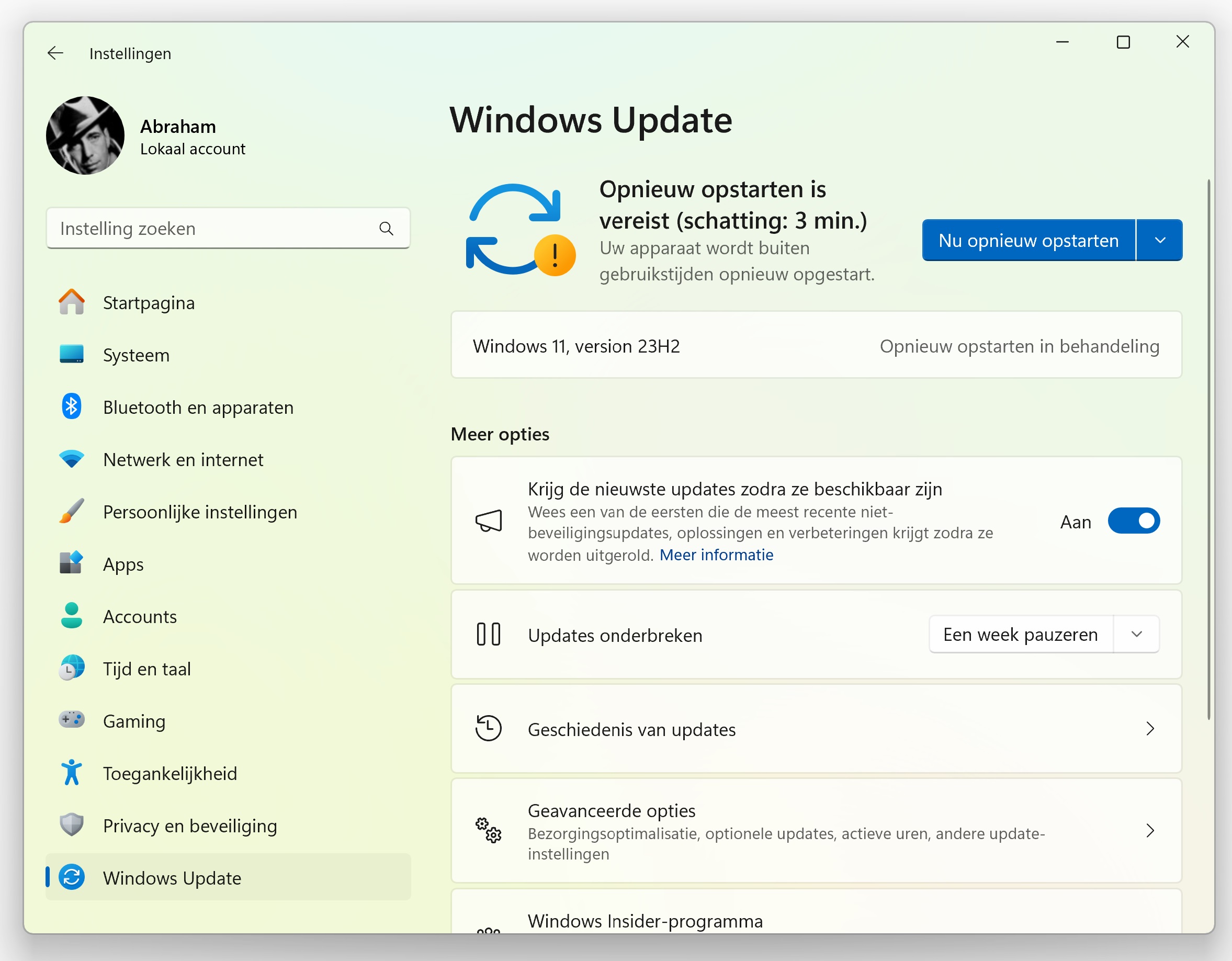
Task: Open Privacy en beveiliging
Action: [x=229, y=826]
